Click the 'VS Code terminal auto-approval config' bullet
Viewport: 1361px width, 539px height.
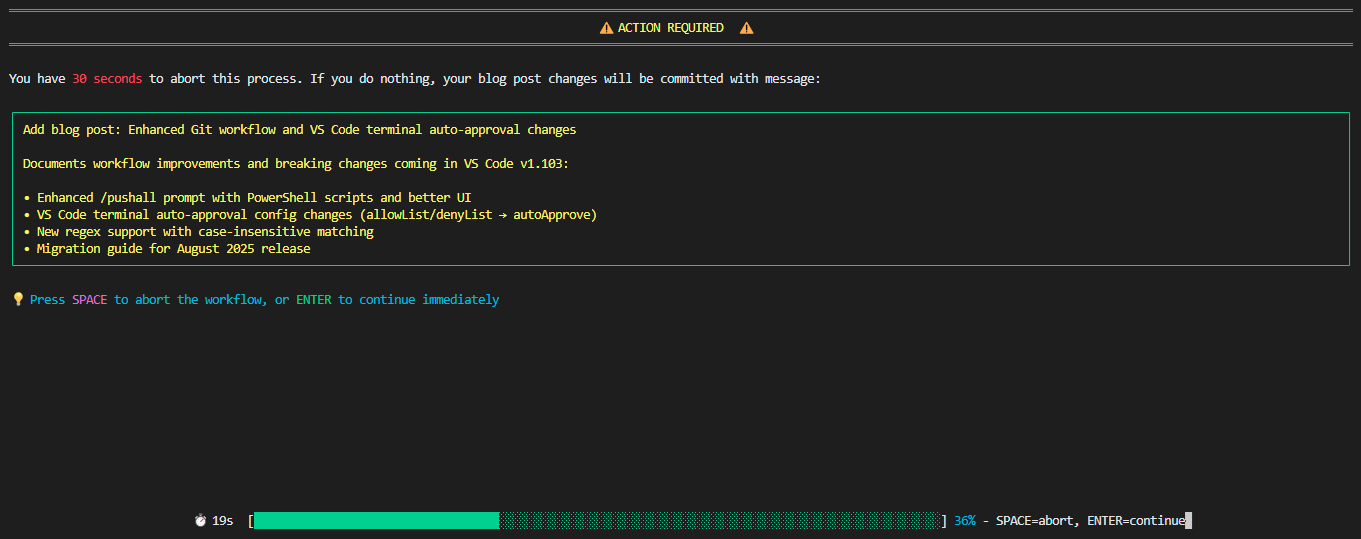[310, 215]
